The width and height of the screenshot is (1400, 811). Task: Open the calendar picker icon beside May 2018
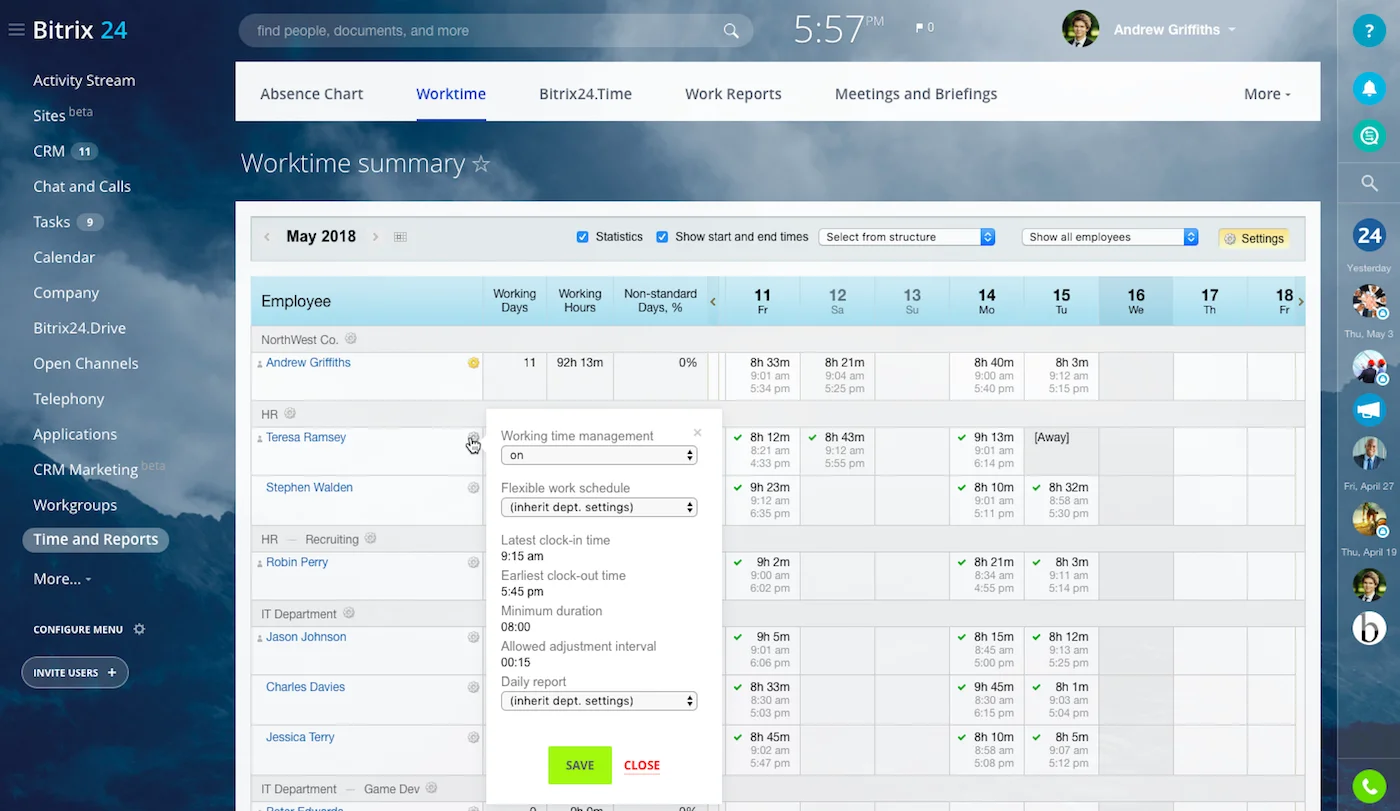[400, 237]
